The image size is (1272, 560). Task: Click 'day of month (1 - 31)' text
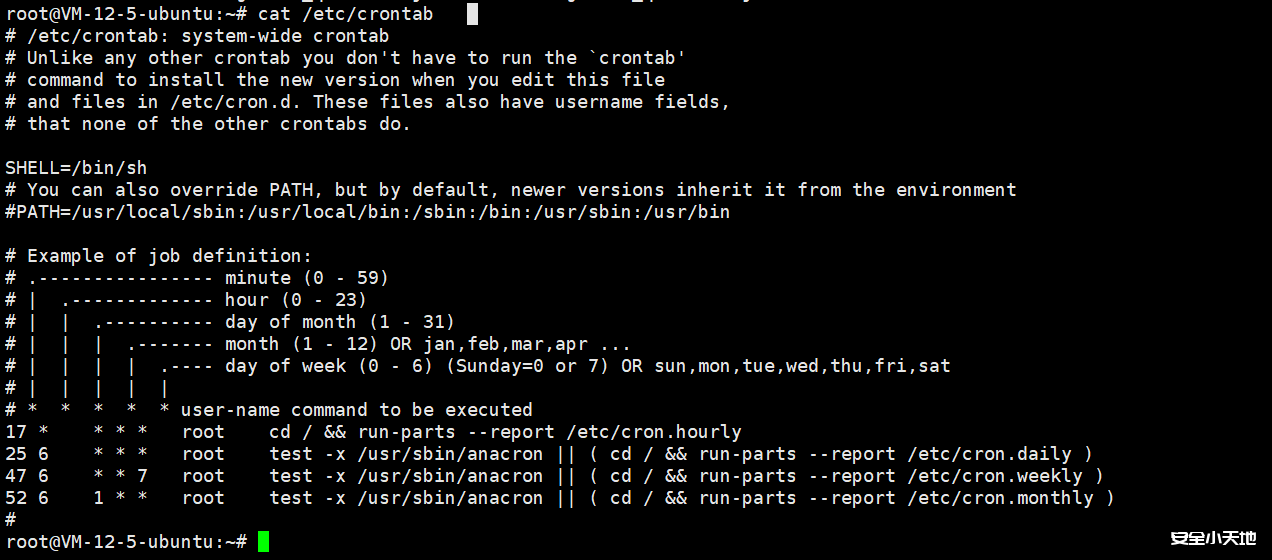pyautogui.click(x=339, y=322)
